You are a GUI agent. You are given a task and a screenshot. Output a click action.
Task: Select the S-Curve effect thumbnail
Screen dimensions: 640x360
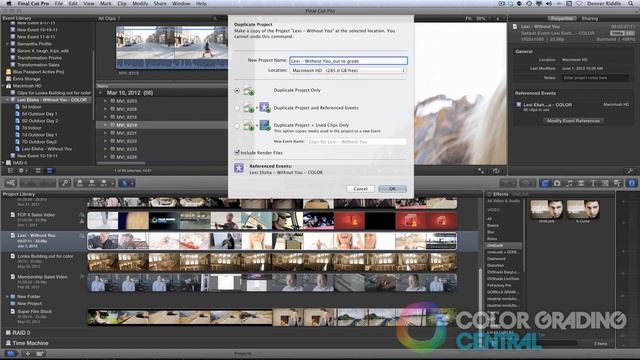click(583, 211)
